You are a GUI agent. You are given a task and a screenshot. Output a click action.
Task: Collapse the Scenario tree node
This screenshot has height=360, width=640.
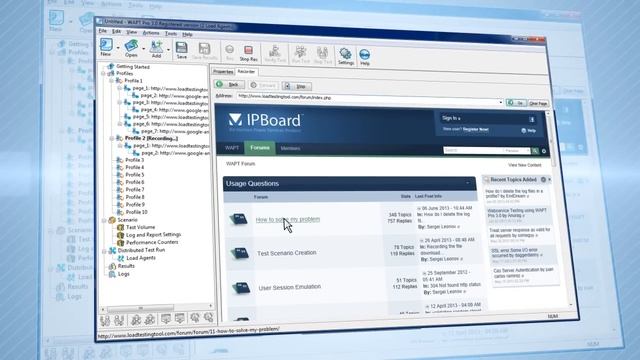(x=104, y=220)
